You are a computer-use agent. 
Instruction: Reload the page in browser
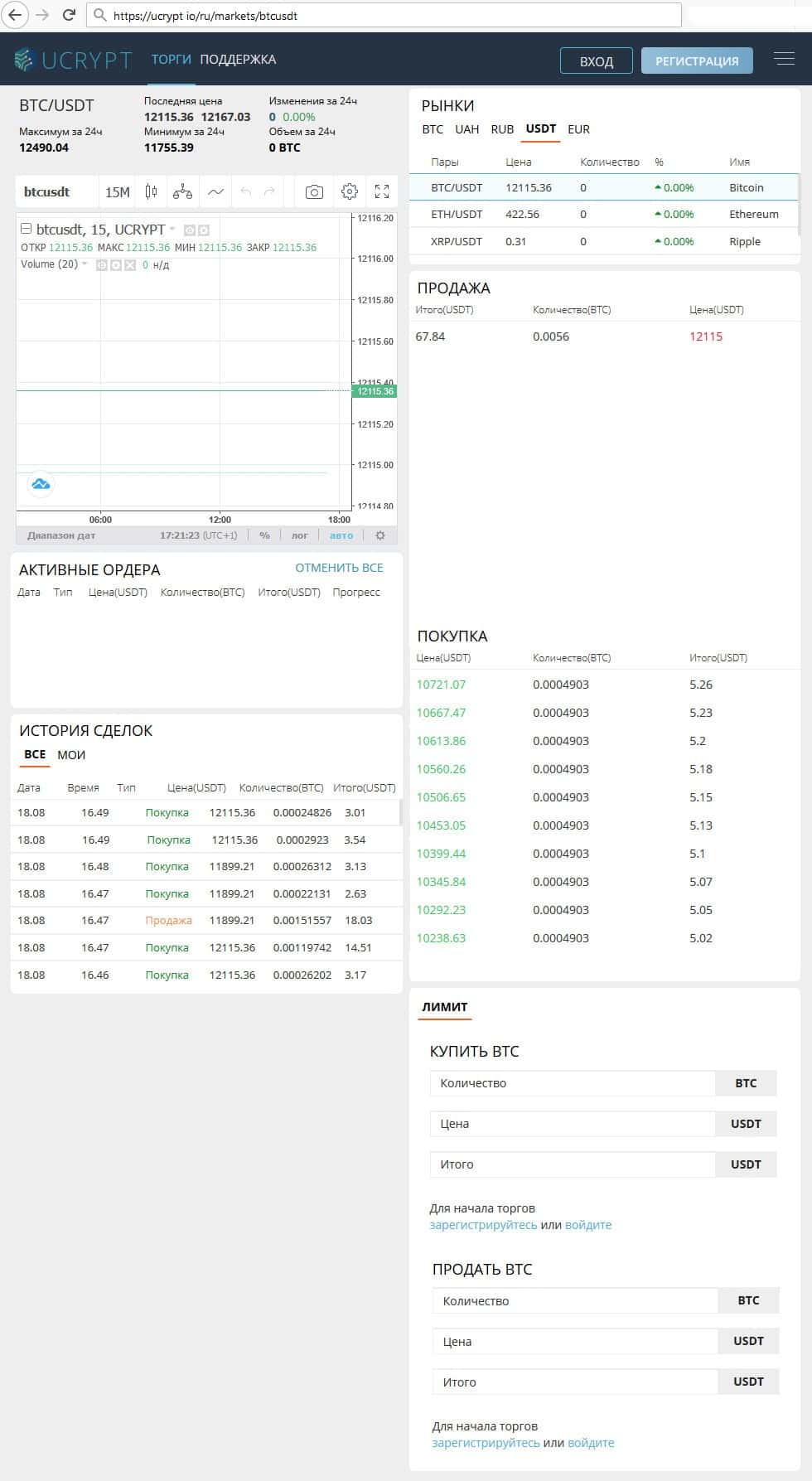(x=70, y=15)
